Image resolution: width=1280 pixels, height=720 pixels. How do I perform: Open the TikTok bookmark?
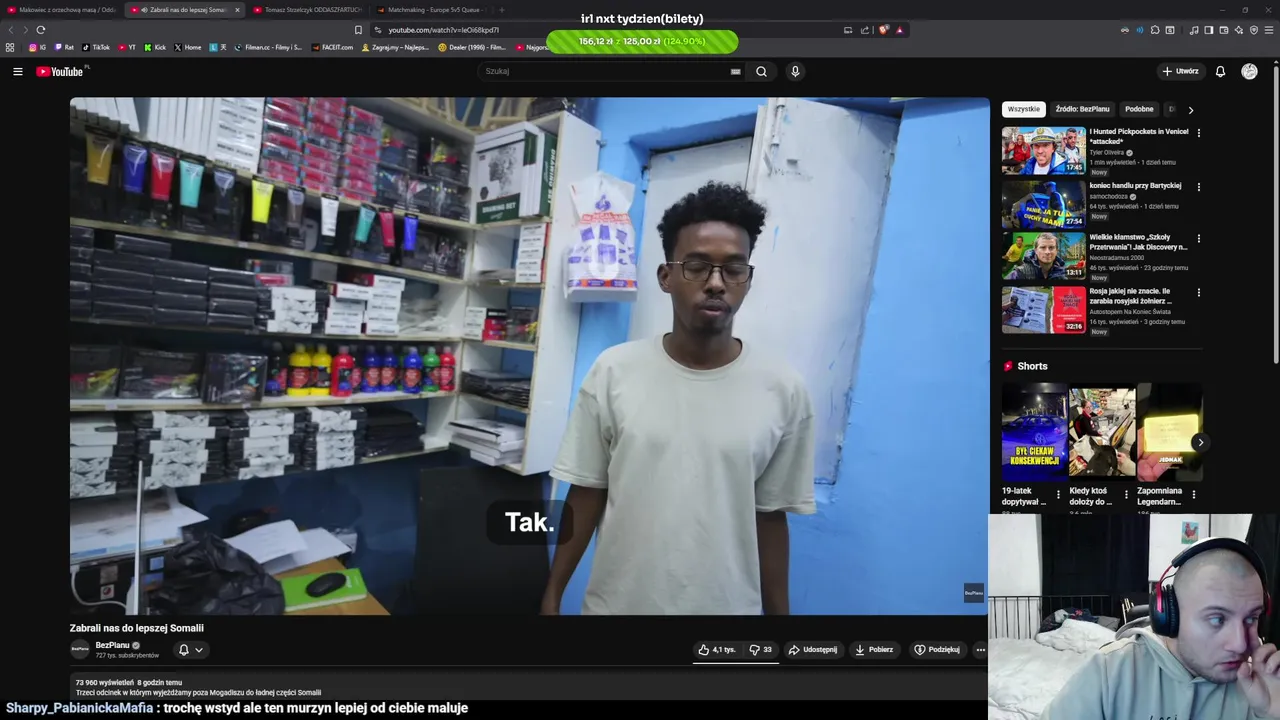click(x=96, y=47)
